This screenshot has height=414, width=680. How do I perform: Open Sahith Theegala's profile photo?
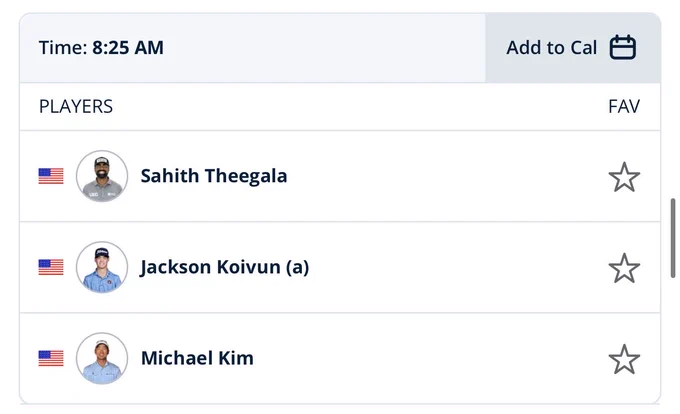[x=102, y=176]
